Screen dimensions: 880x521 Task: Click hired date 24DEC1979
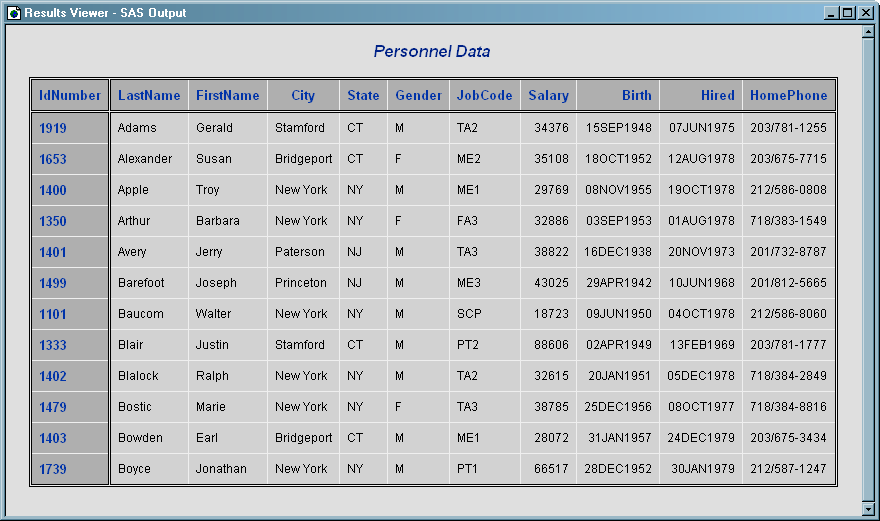(x=701, y=438)
